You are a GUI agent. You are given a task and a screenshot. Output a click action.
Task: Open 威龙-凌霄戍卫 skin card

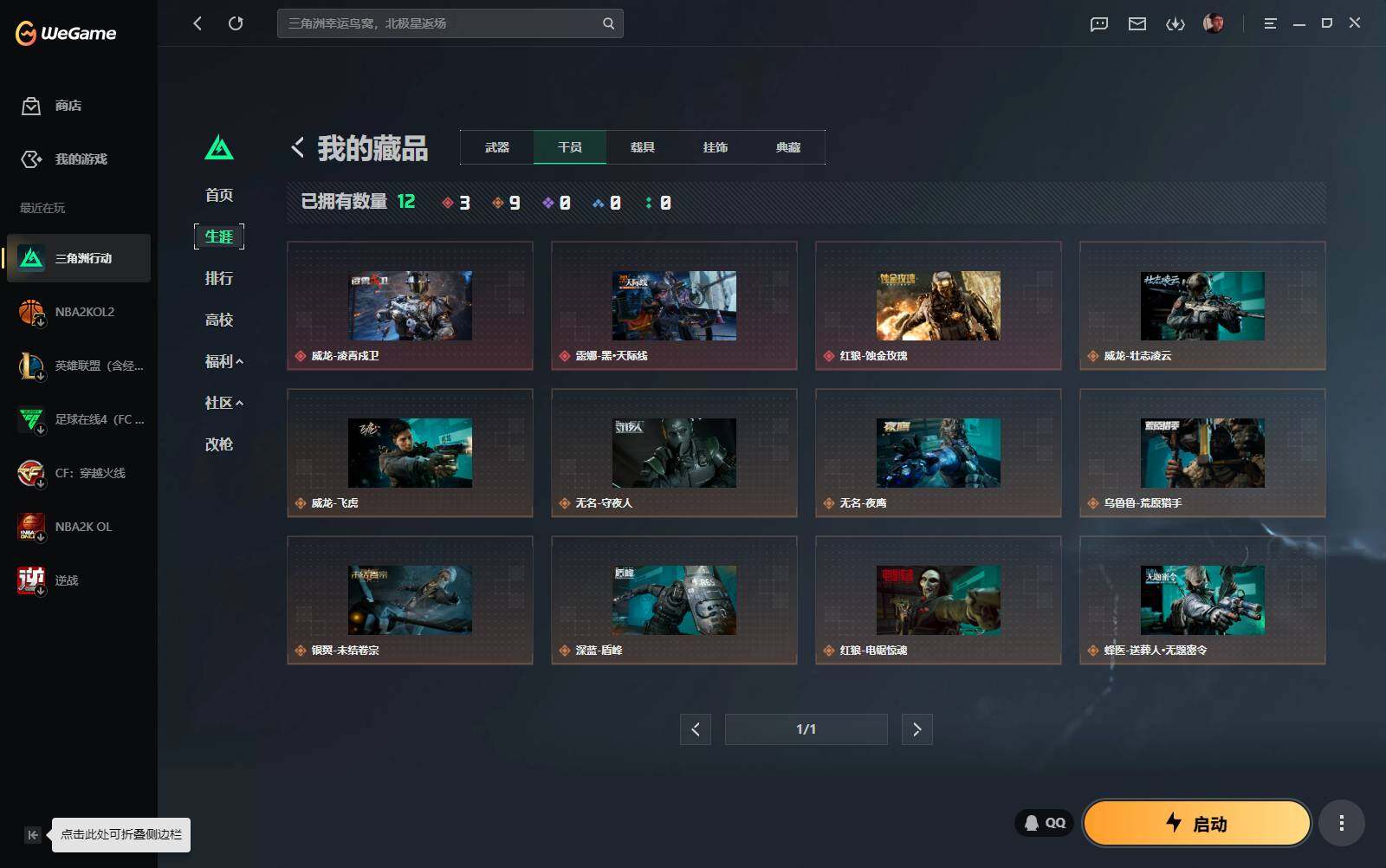410,306
